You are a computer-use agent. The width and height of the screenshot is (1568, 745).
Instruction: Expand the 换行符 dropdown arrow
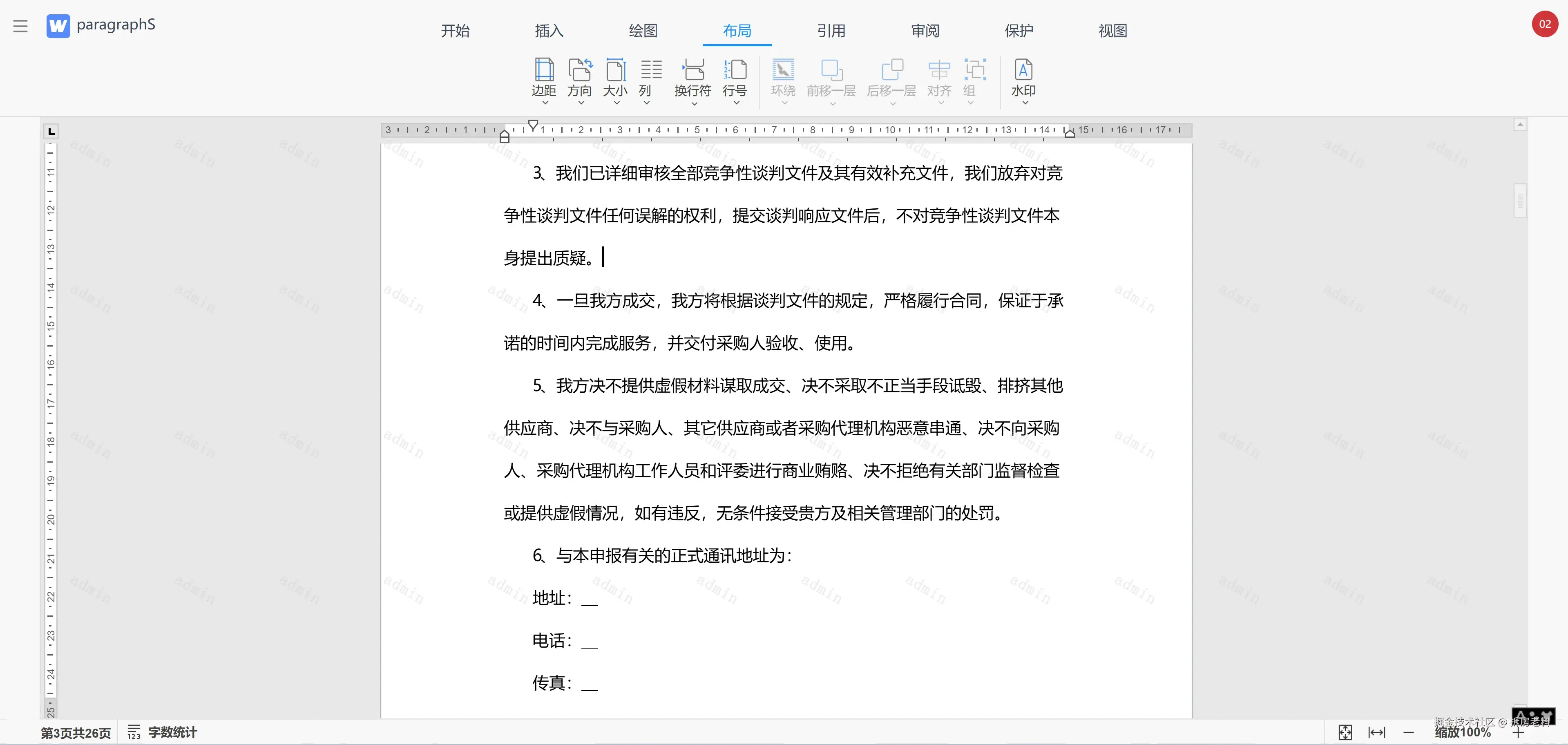pos(694,103)
